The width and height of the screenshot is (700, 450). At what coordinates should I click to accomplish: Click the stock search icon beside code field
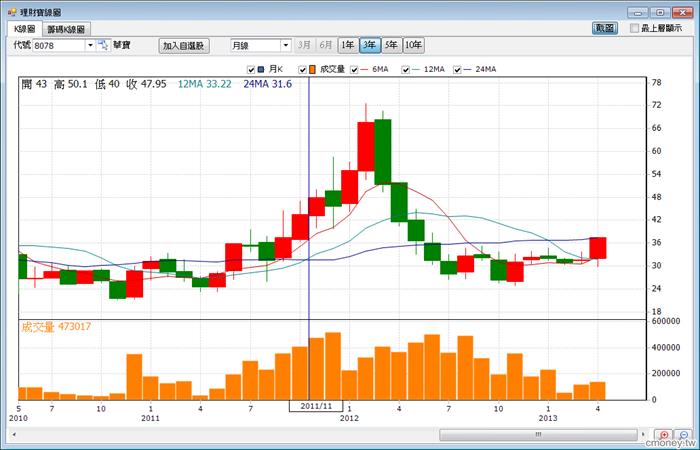(x=103, y=45)
